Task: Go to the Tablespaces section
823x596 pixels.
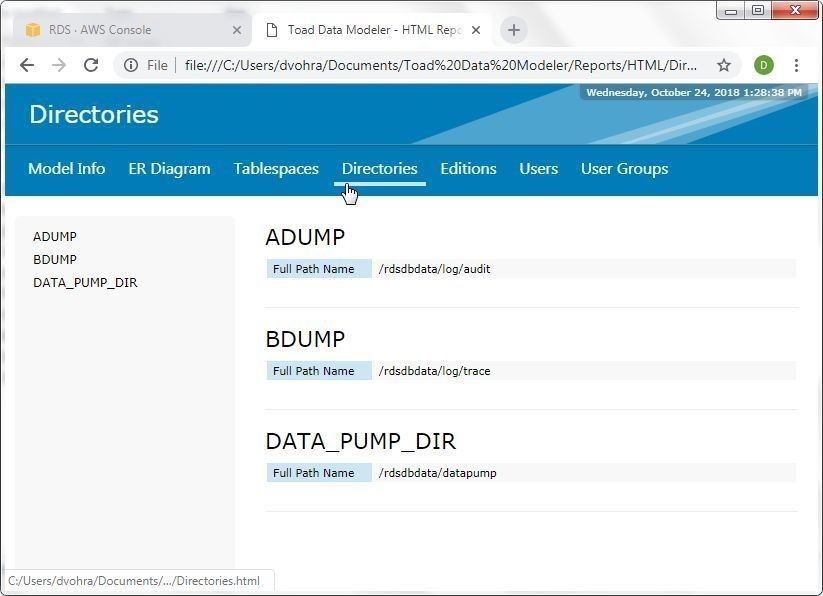Action: pos(276,168)
